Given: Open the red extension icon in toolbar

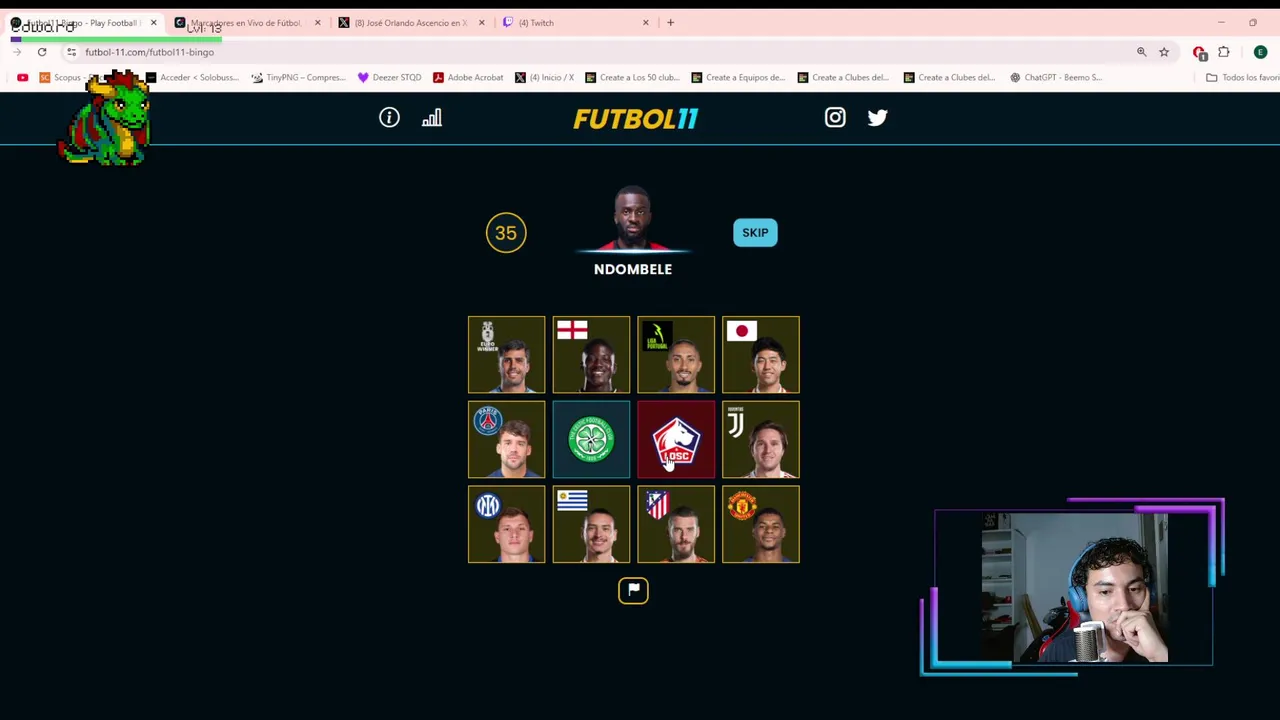Looking at the screenshot, I should pyautogui.click(x=1199, y=52).
